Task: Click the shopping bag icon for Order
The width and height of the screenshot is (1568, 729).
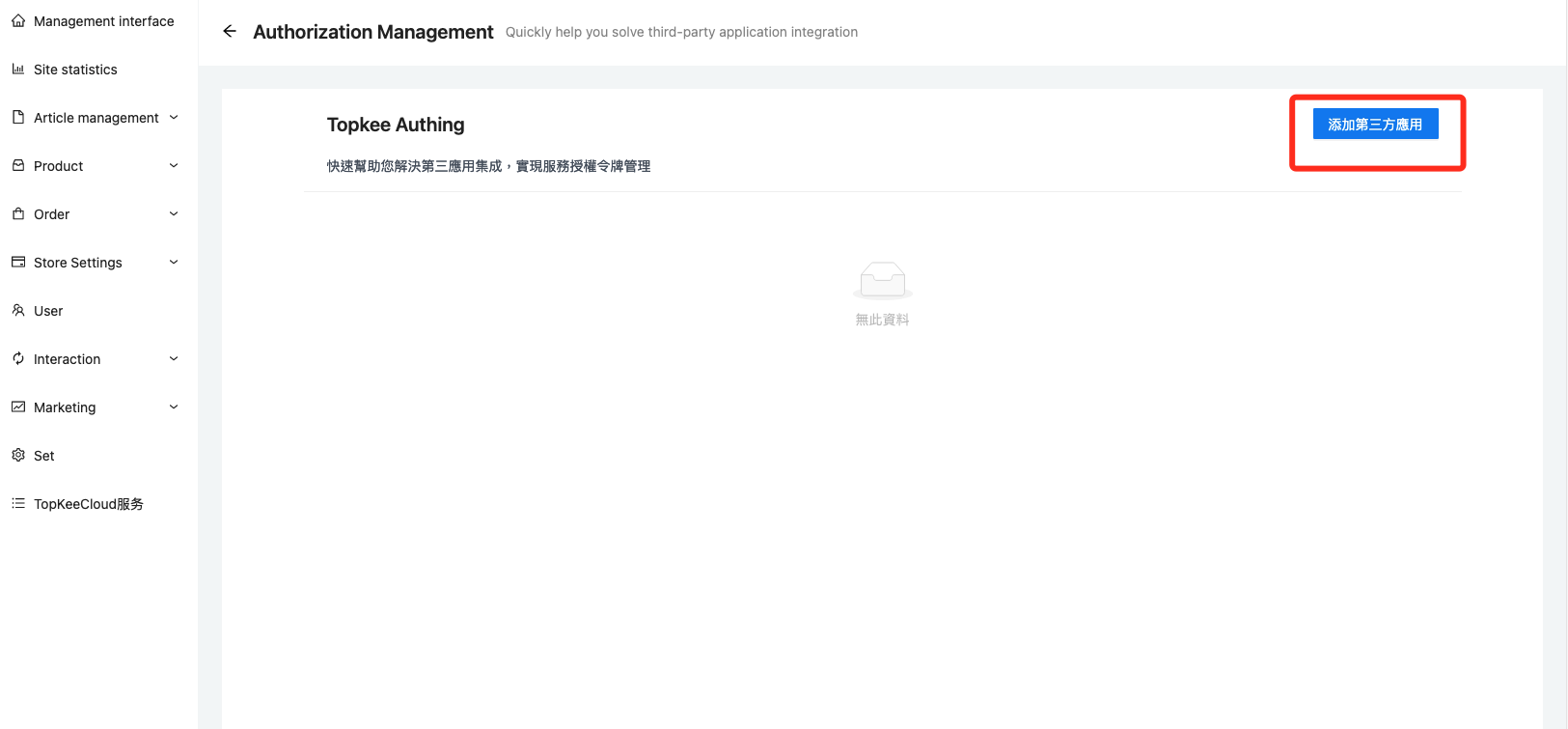Action: tap(18, 213)
